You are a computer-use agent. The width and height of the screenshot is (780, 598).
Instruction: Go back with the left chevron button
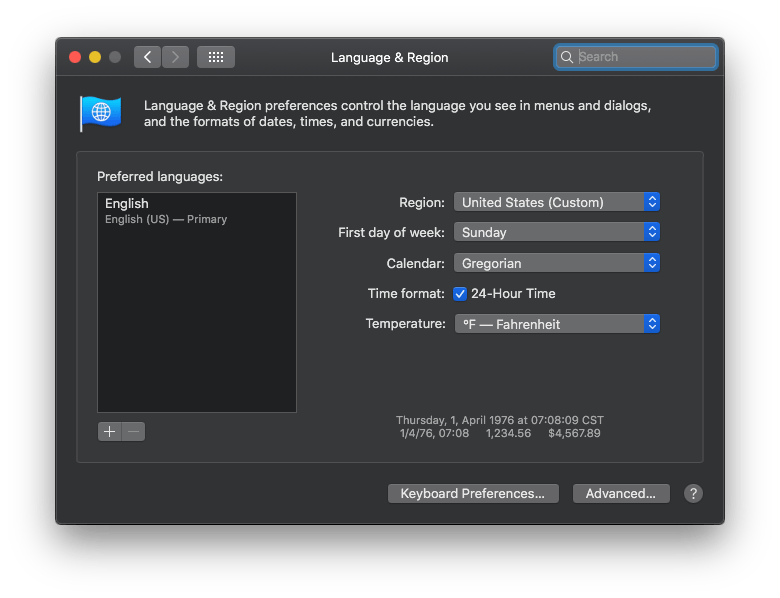[147, 57]
